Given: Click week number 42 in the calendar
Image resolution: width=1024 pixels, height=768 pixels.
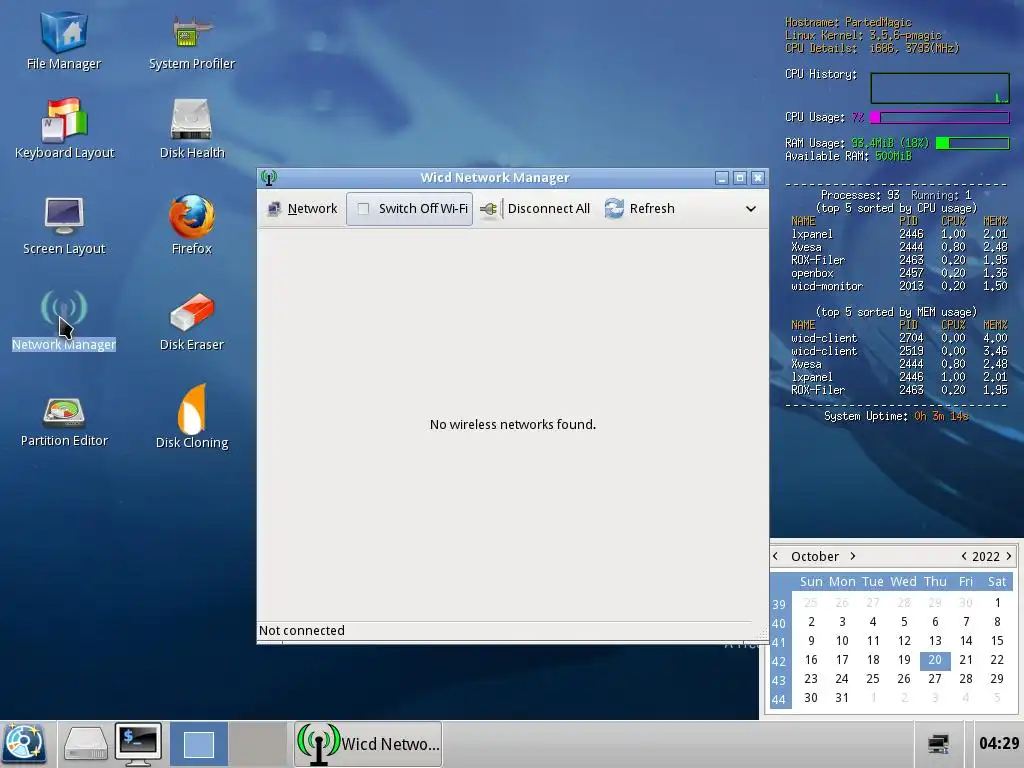Looking at the screenshot, I should 779,662.
